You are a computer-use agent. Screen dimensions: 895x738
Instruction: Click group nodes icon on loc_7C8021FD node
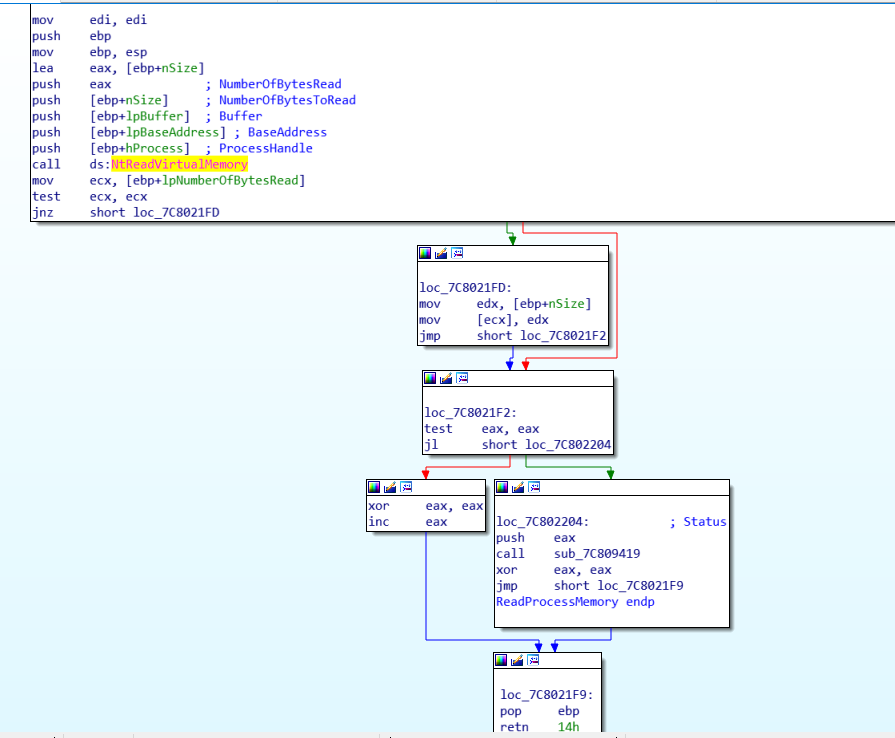457,253
